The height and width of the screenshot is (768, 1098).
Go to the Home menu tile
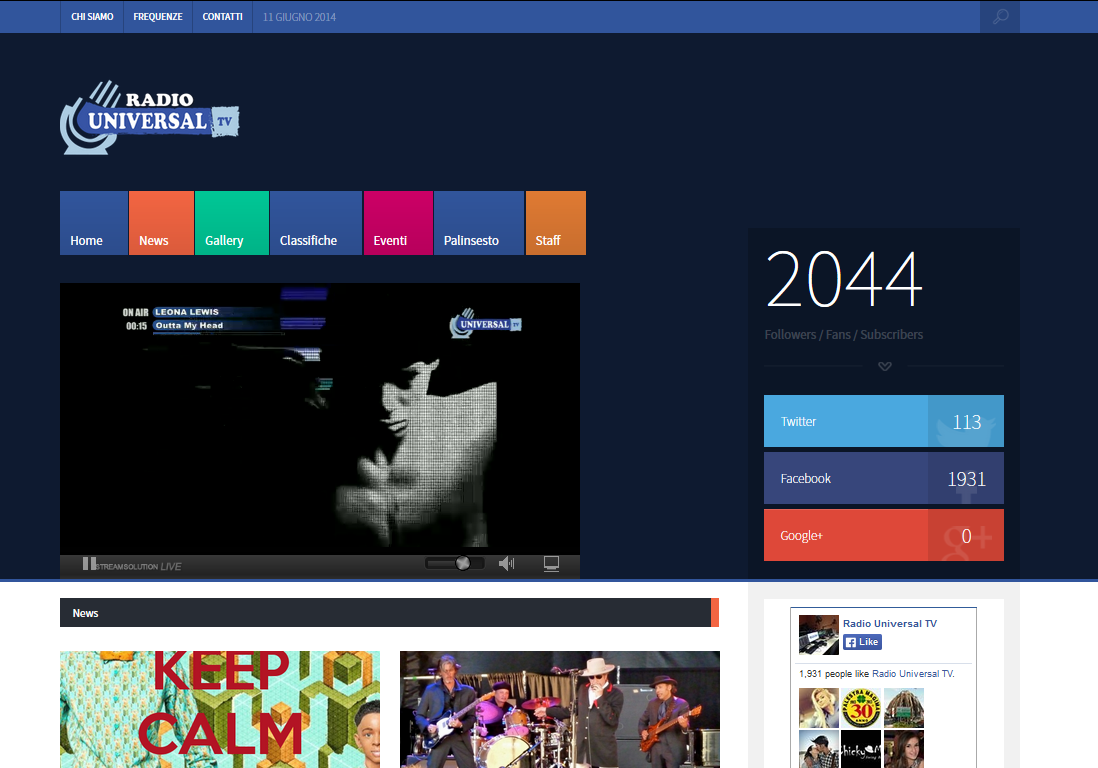click(x=94, y=223)
